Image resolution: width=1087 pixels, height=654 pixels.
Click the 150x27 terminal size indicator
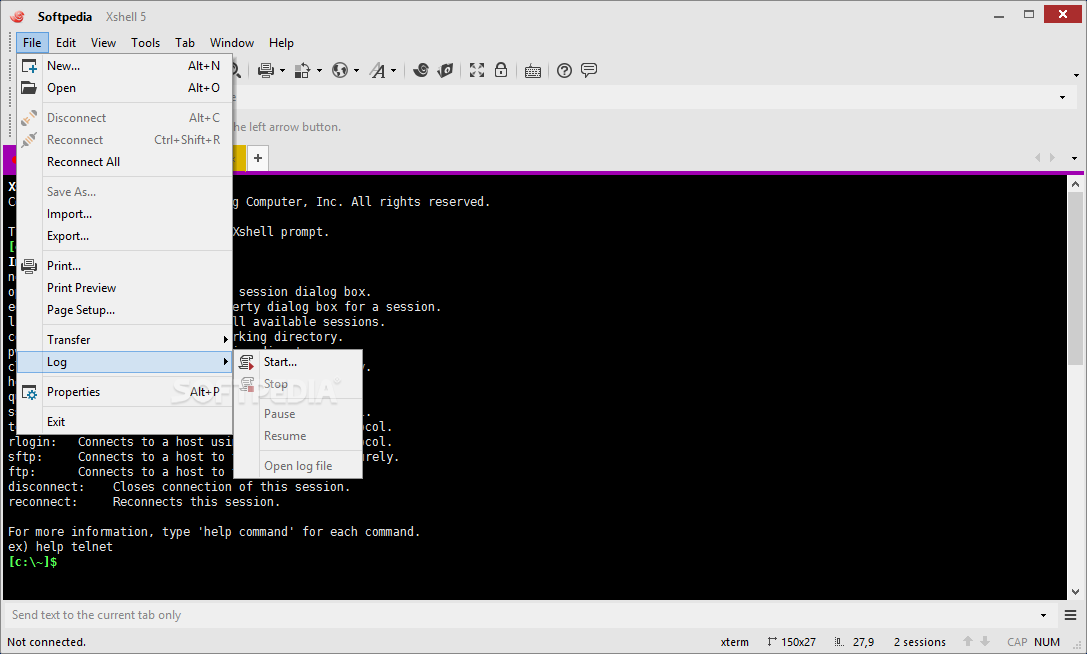tap(791, 642)
